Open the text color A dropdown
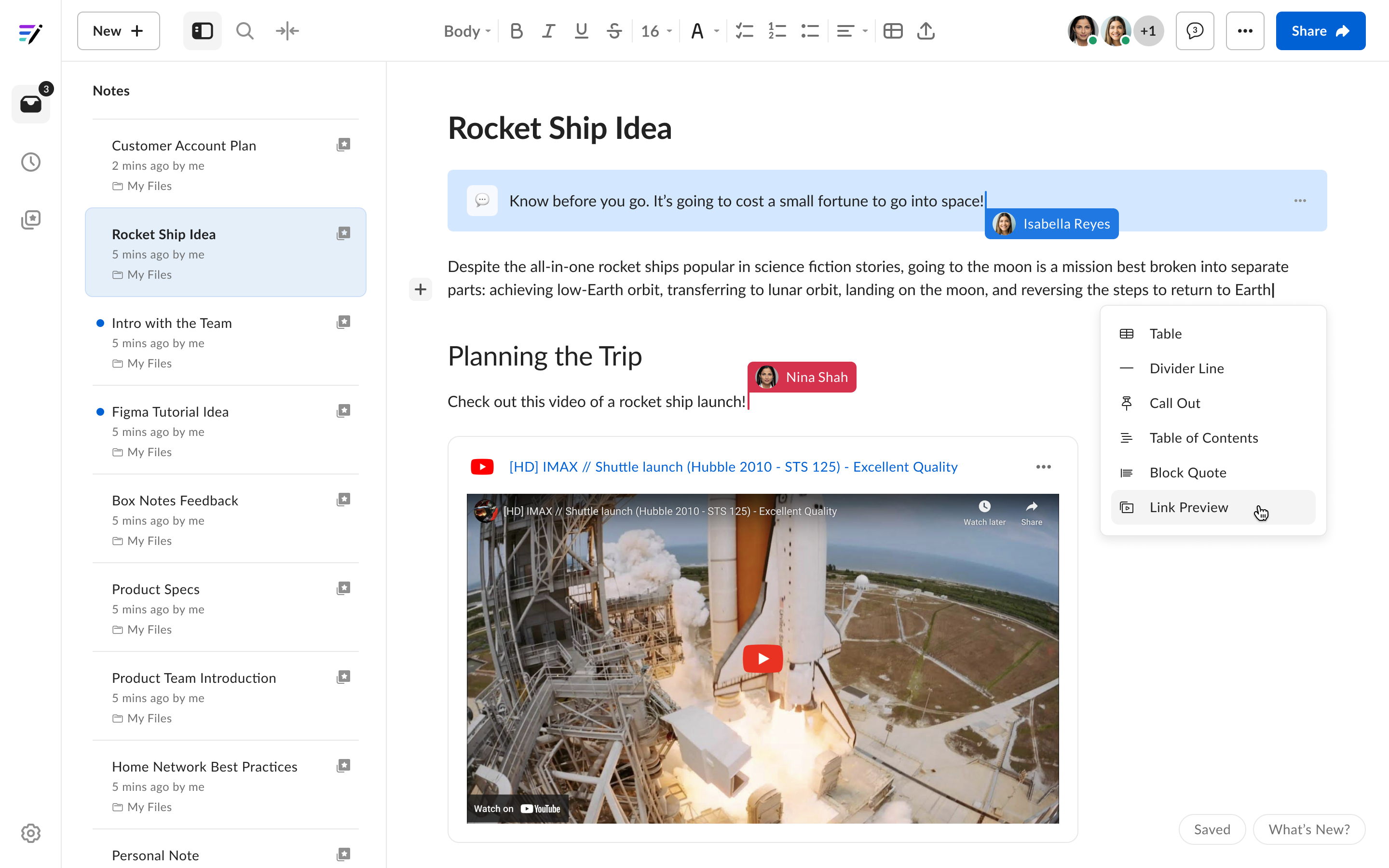1389x868 pixels. pos(704,31)
